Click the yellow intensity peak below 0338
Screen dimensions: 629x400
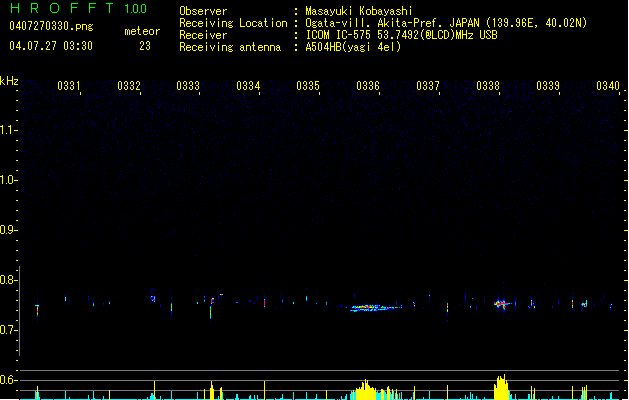point(501,388)
